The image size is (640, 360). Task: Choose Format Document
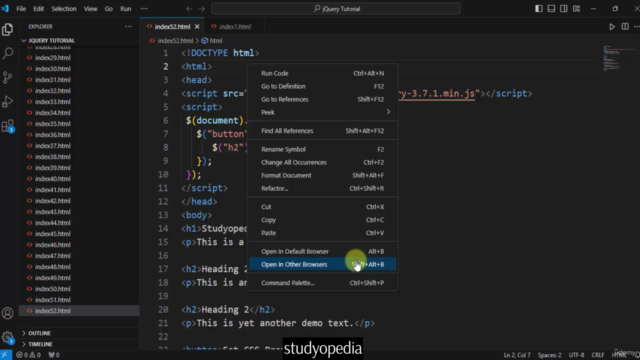pos(322,176)
